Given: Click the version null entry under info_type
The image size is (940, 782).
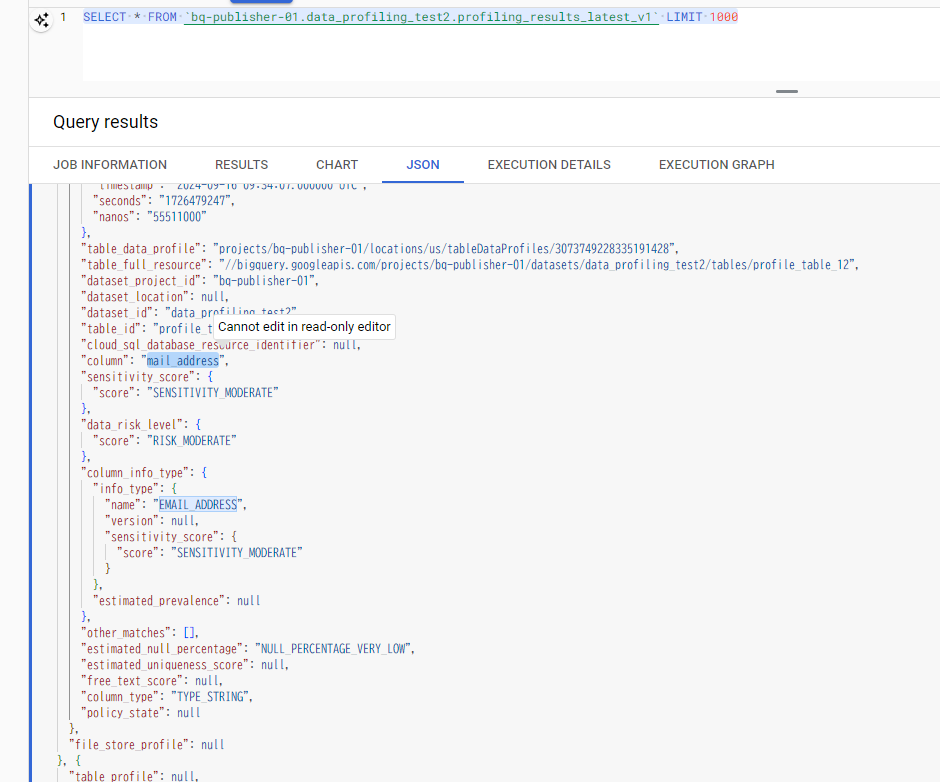Looking at the screenshot, I should pos(152,521).
